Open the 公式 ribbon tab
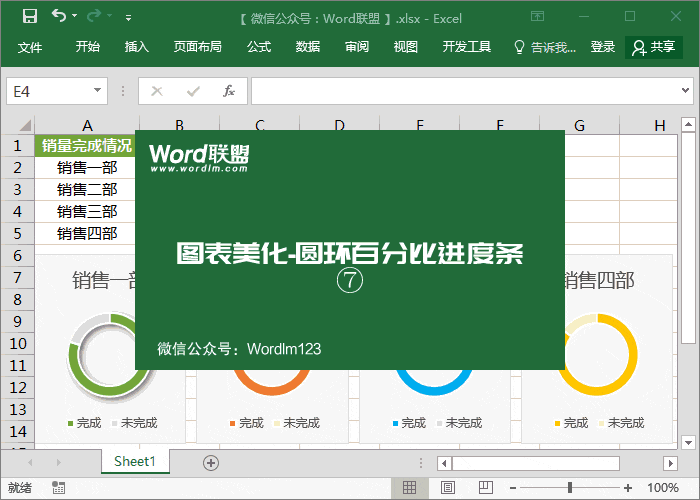 point(259,47)
